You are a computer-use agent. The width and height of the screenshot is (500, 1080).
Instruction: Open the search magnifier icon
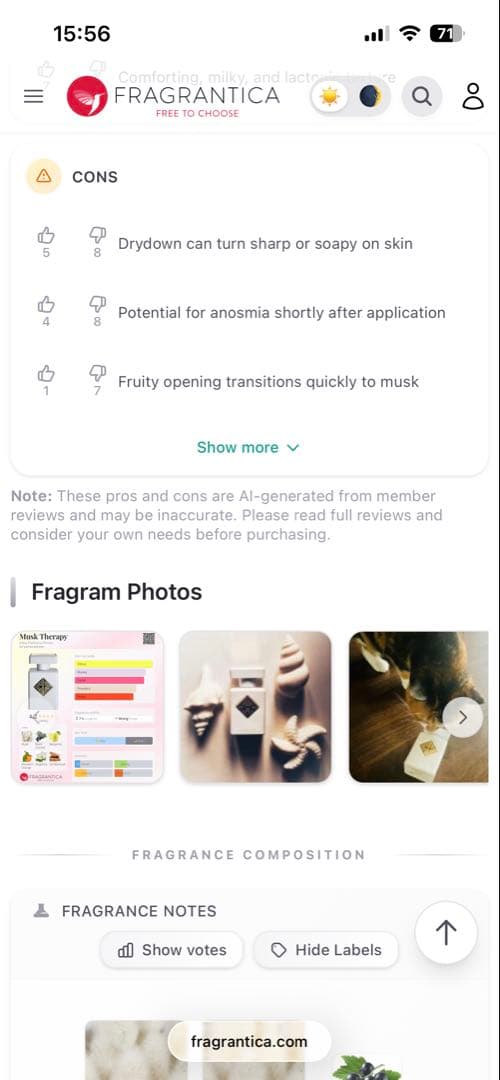pos(421,96)
